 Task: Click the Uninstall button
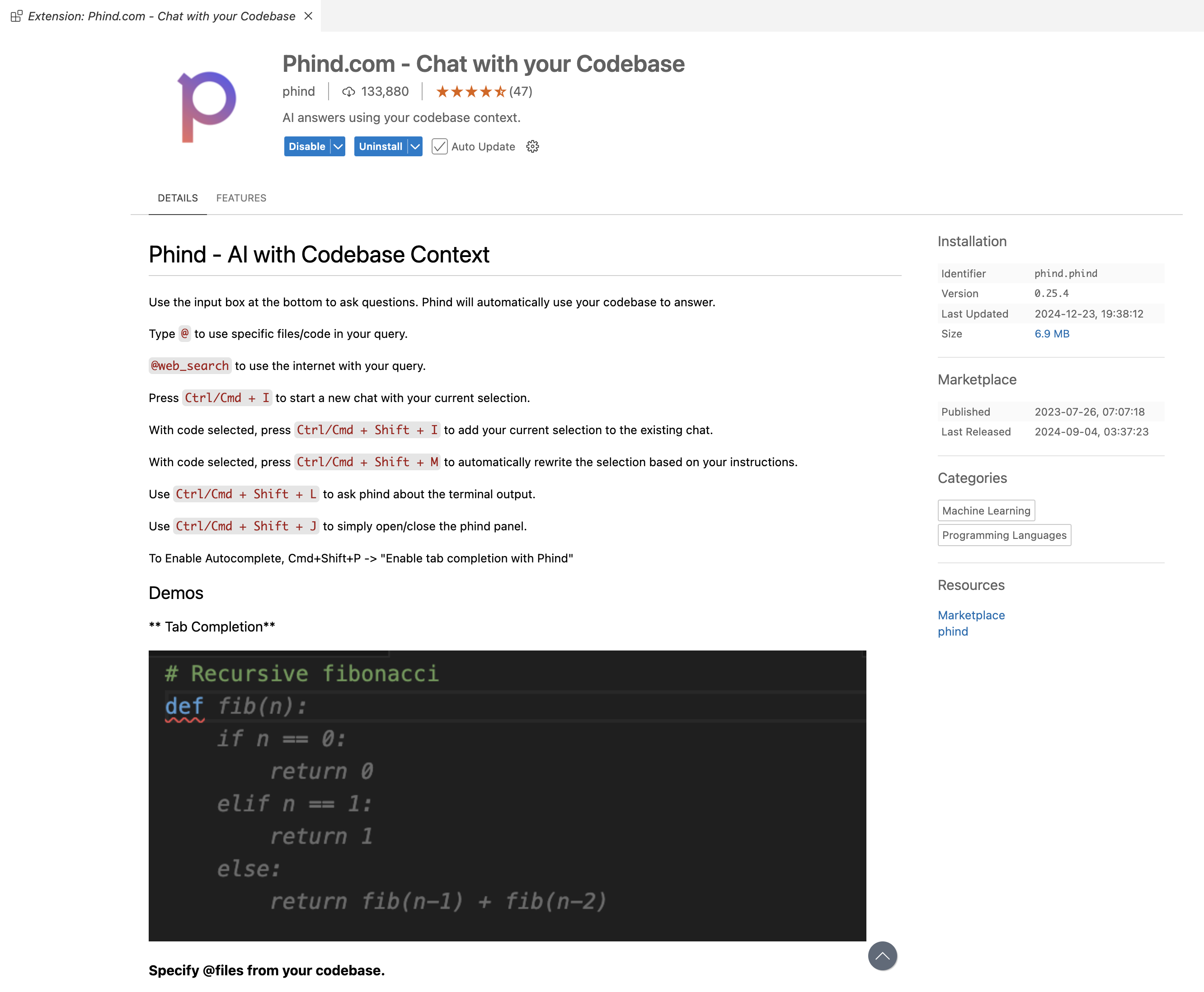[380, 147]
